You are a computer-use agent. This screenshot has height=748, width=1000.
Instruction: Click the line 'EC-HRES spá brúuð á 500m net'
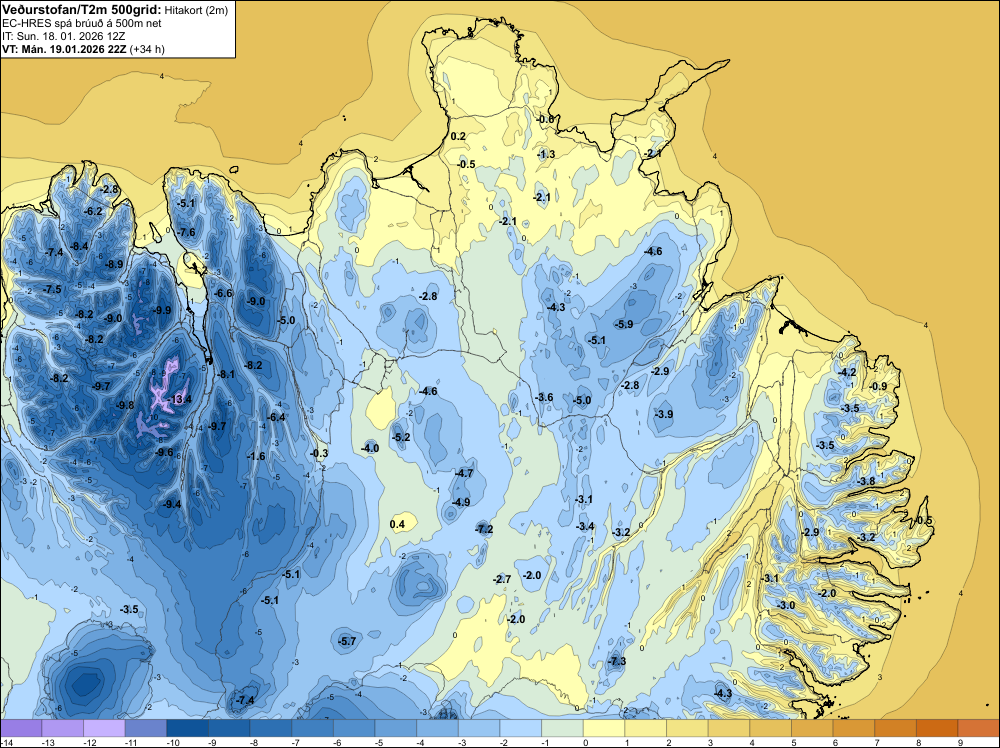pyautogui.click(x=82, y=23)
